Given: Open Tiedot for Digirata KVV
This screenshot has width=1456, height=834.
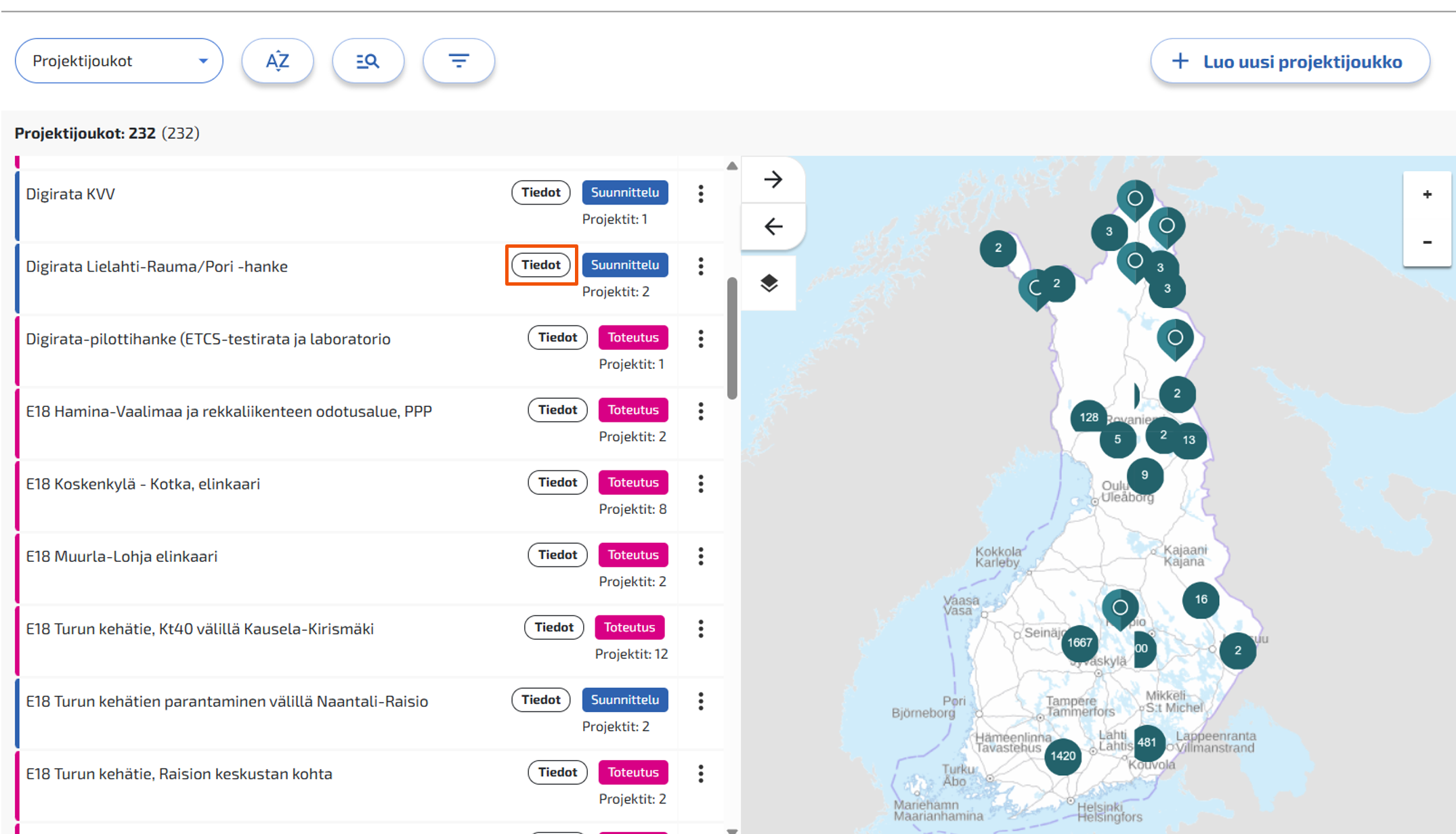Looking at the screenshot, I should click(x=541, y=192).
